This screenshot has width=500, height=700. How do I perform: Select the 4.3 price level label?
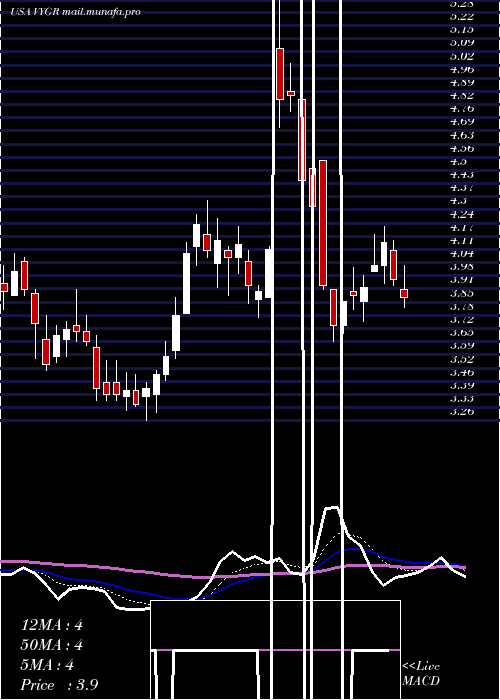[458, 201]
